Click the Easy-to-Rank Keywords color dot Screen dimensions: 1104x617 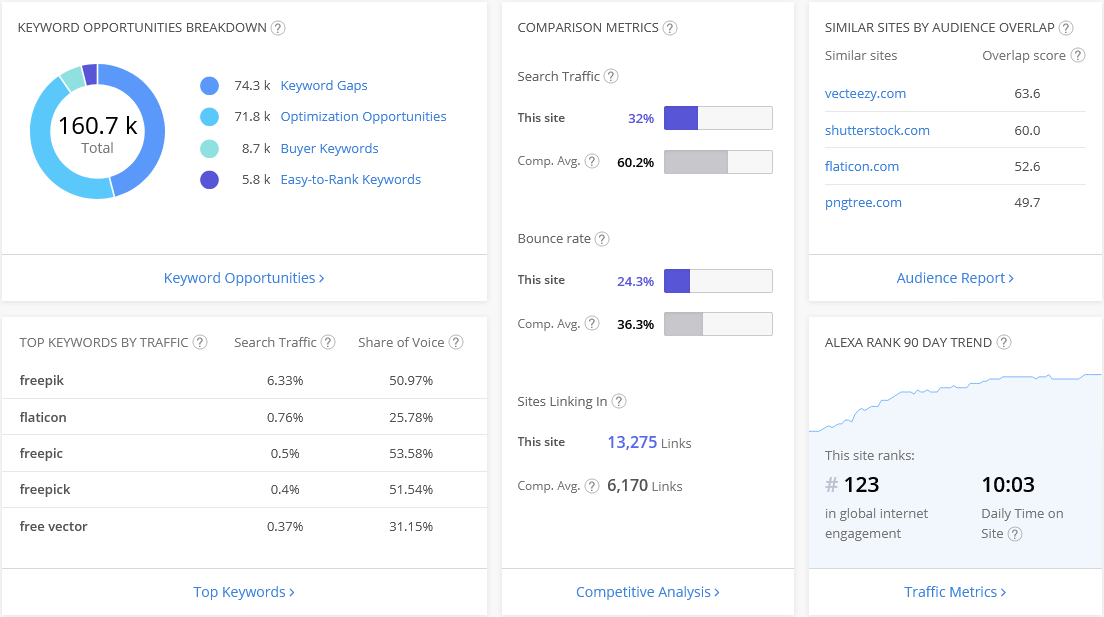(x=209, y=180)
